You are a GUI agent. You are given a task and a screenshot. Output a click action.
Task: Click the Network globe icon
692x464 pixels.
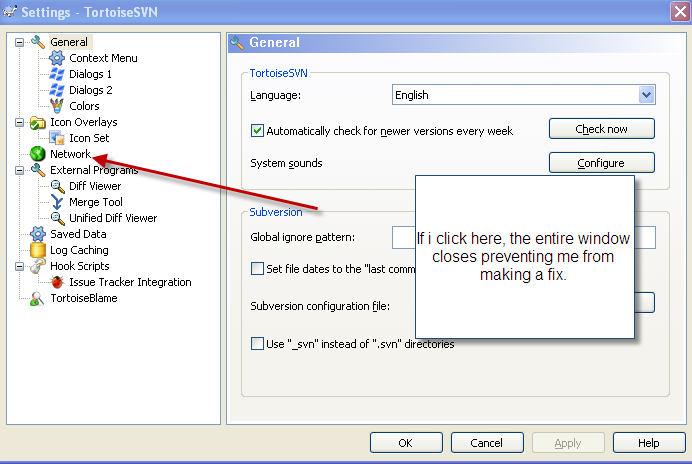click(38, 154)
